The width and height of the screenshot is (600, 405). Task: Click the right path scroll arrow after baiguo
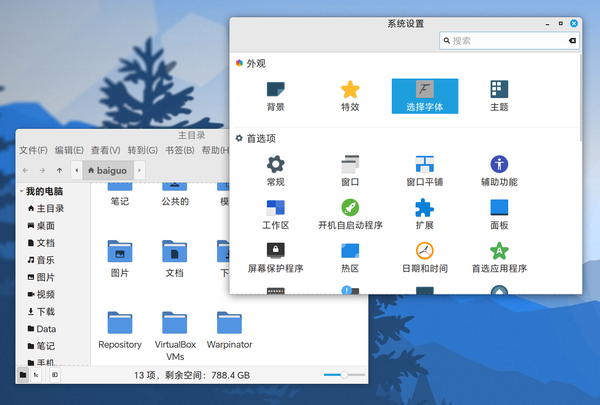pos(139,170)
